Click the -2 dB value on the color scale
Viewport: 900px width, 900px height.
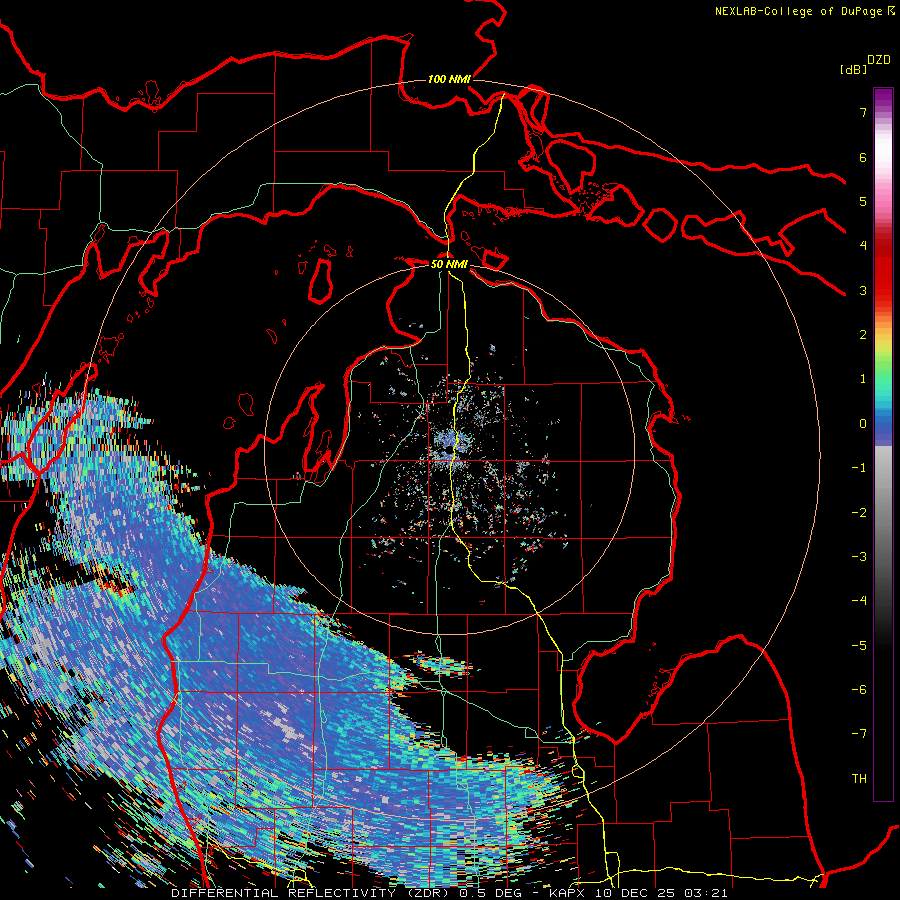[859, 513]
